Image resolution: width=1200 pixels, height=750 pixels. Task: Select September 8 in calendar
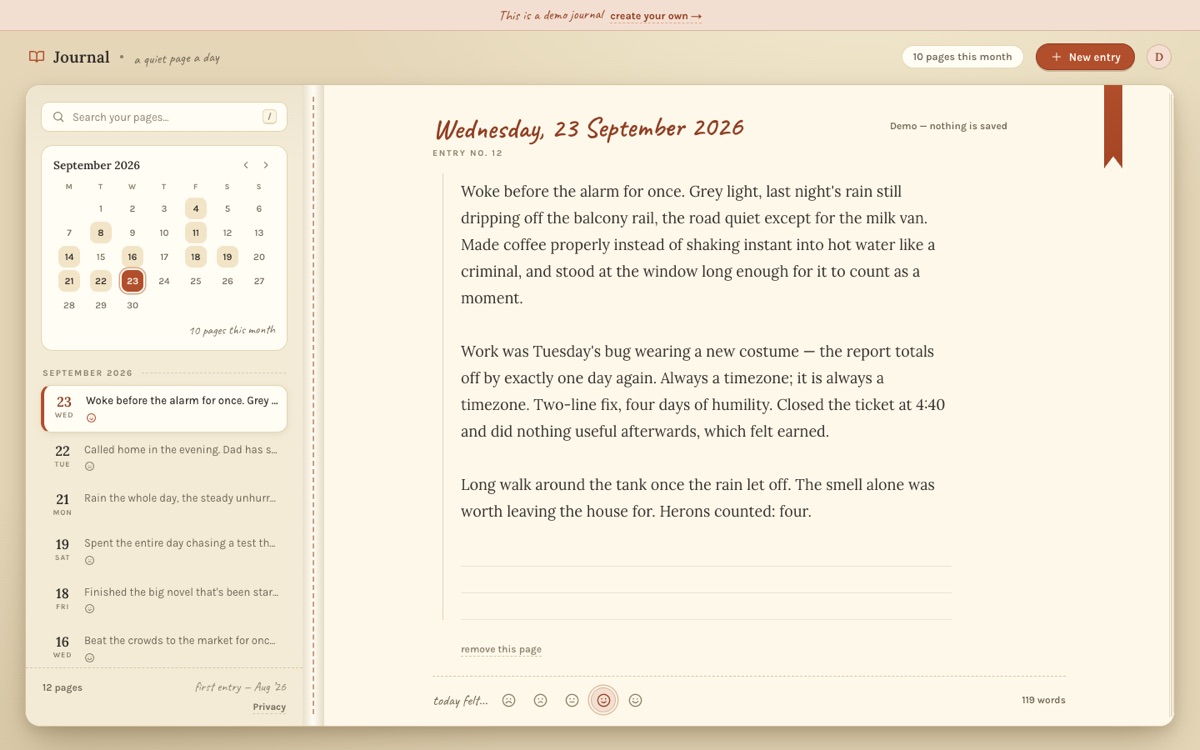click(101, 233)
